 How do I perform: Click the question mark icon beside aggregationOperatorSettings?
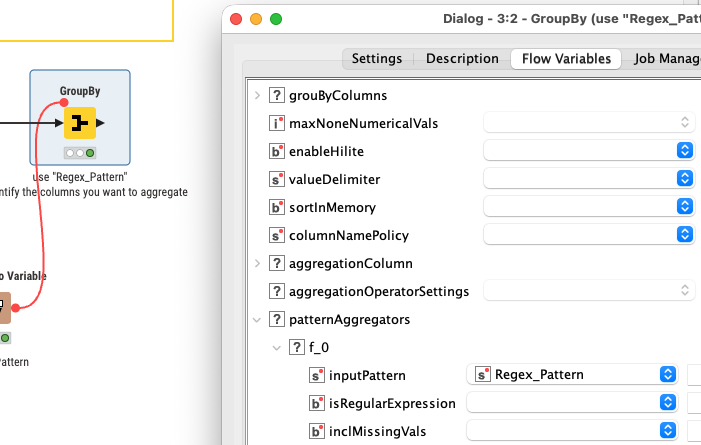(277, 291)
